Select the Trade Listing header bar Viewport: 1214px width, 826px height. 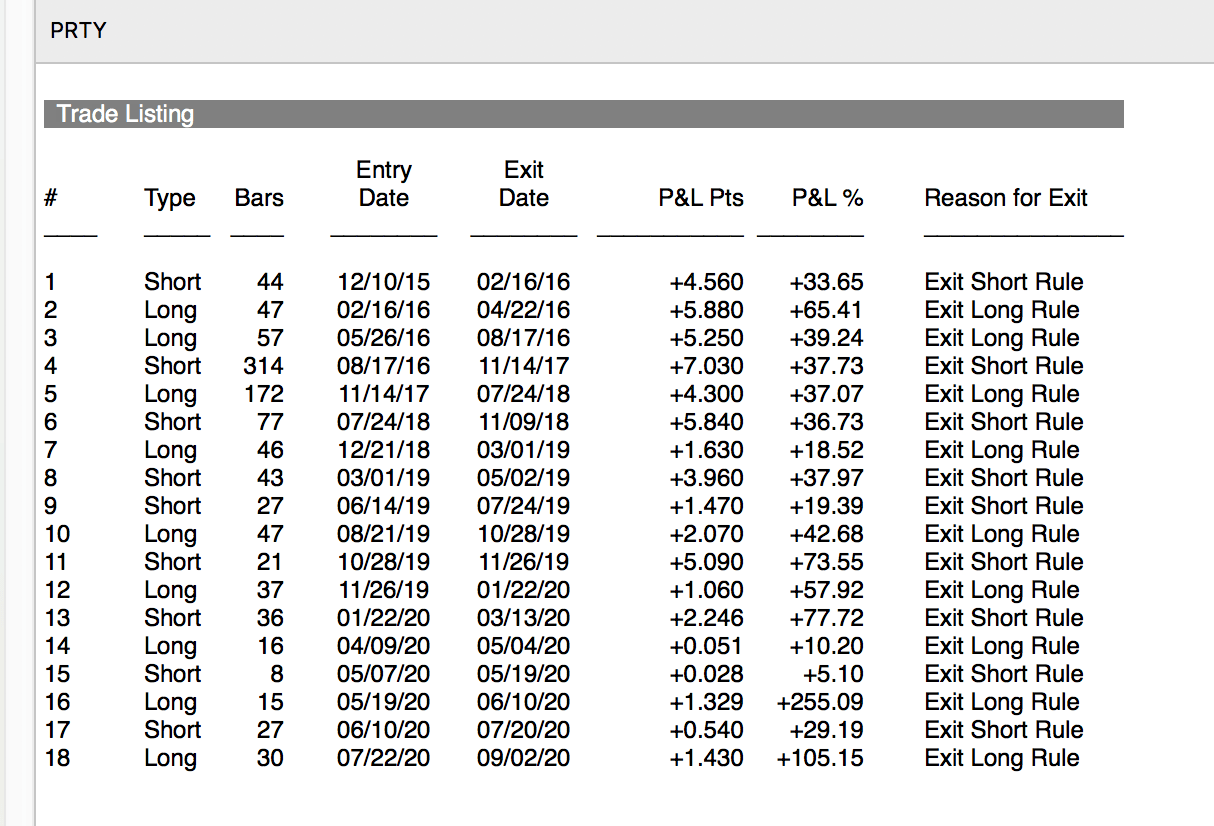584,114
